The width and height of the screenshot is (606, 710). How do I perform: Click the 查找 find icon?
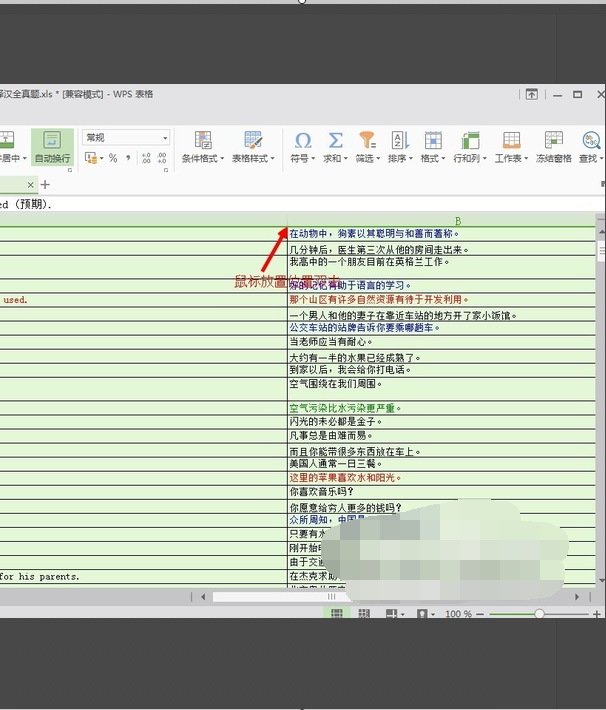[x=591, y=141]
